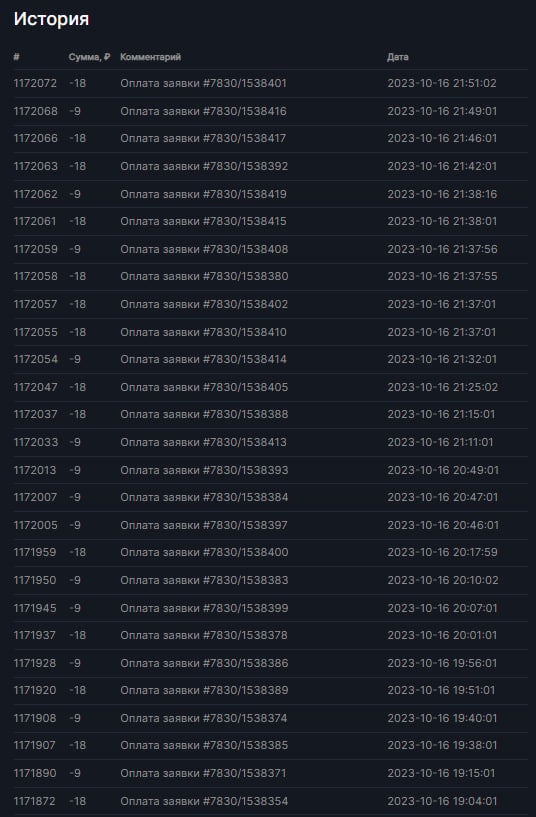
Task: Select Оплата заявки #7830/1538413 entry
Action: click(203, 442)
